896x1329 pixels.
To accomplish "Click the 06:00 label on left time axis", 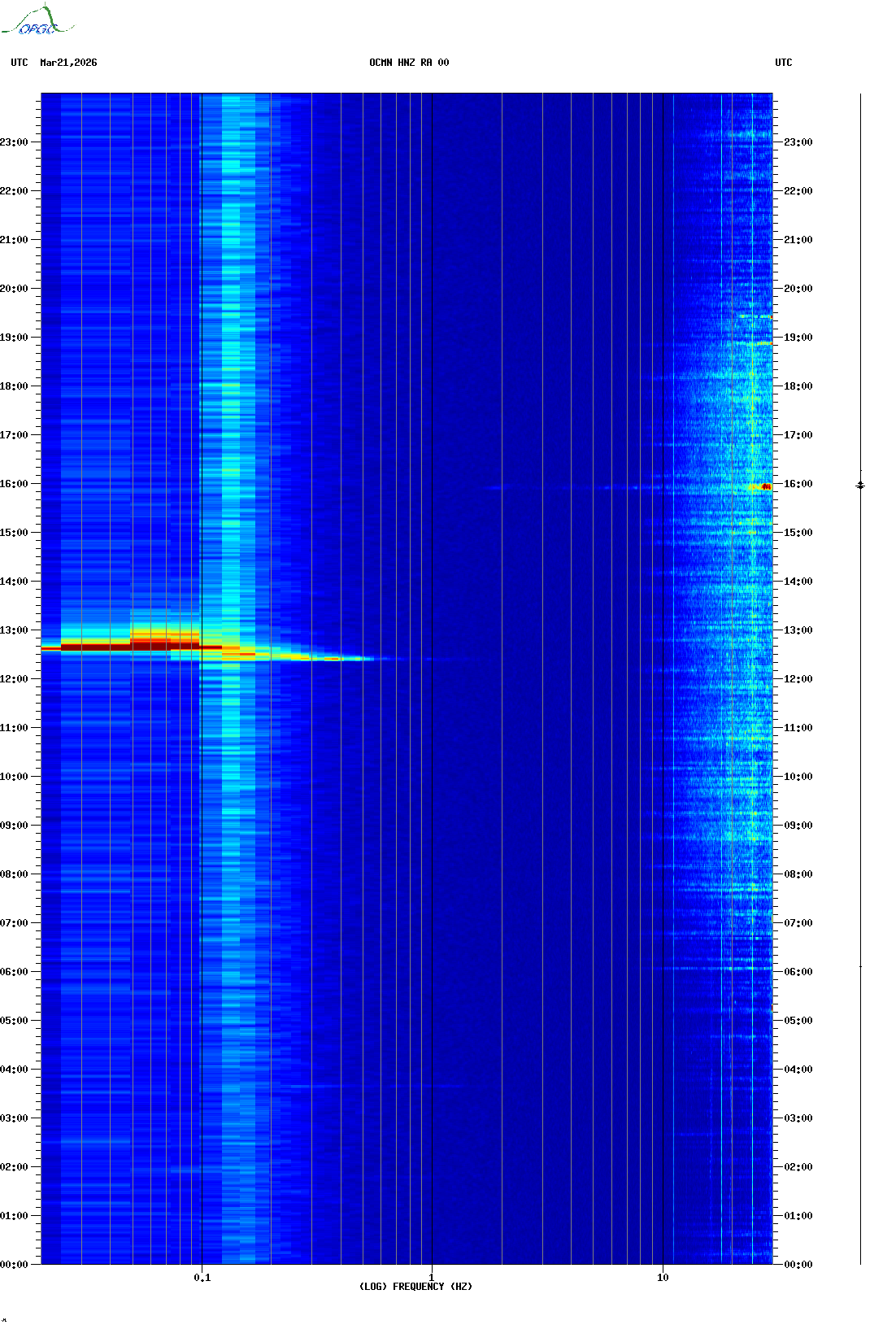I will [14, 972].
